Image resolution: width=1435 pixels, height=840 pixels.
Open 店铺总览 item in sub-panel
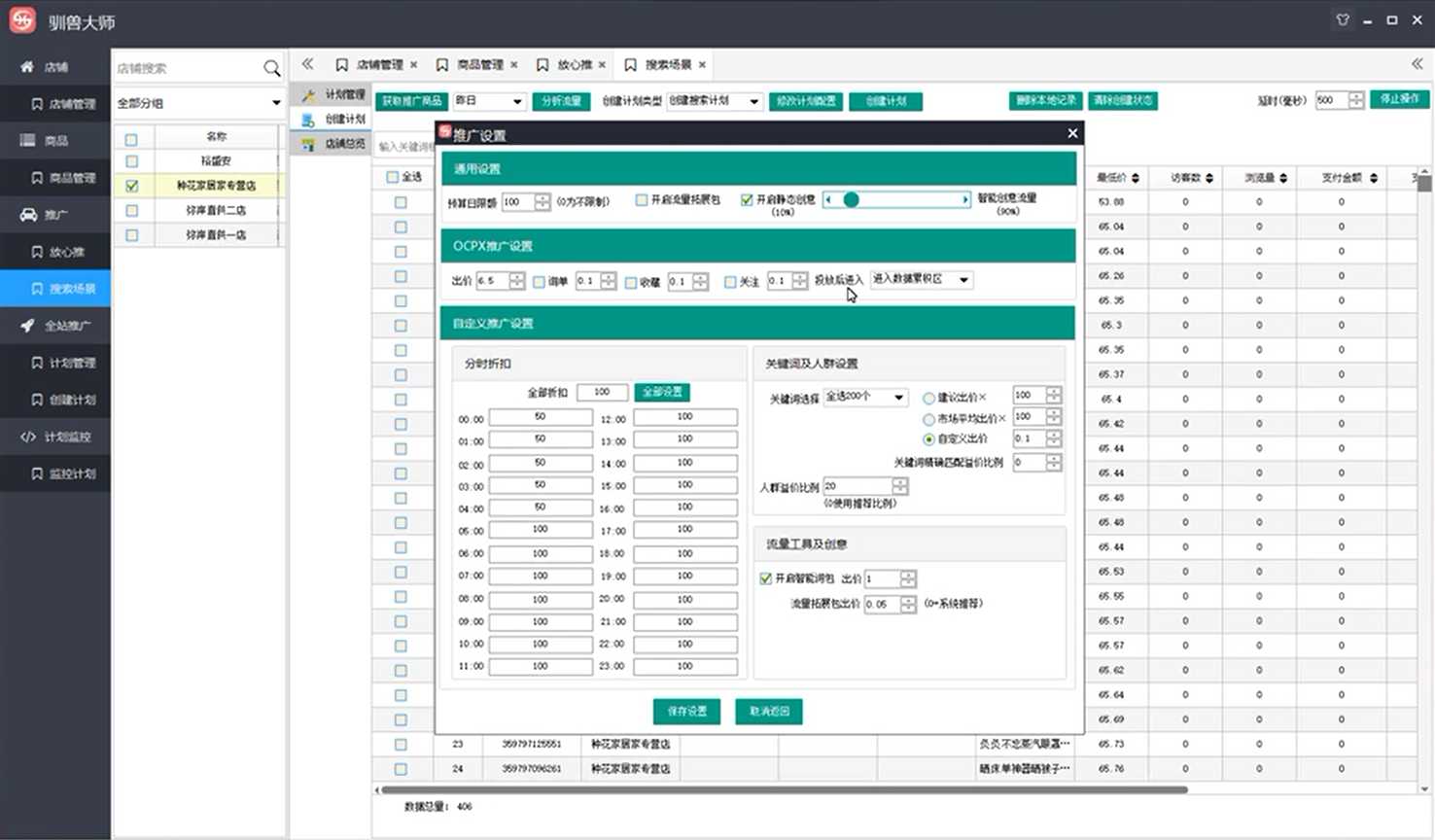333,143
